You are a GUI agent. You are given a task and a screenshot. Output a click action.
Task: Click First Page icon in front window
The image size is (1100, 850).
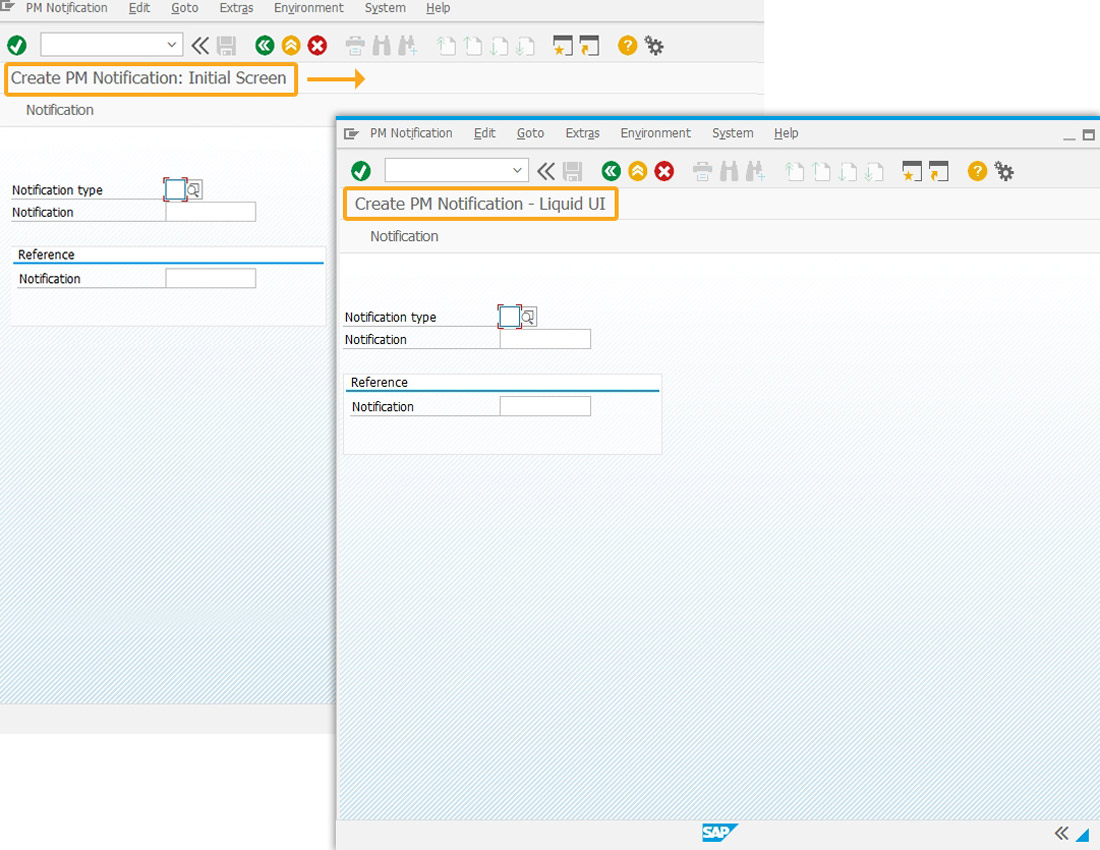point(794,171)
